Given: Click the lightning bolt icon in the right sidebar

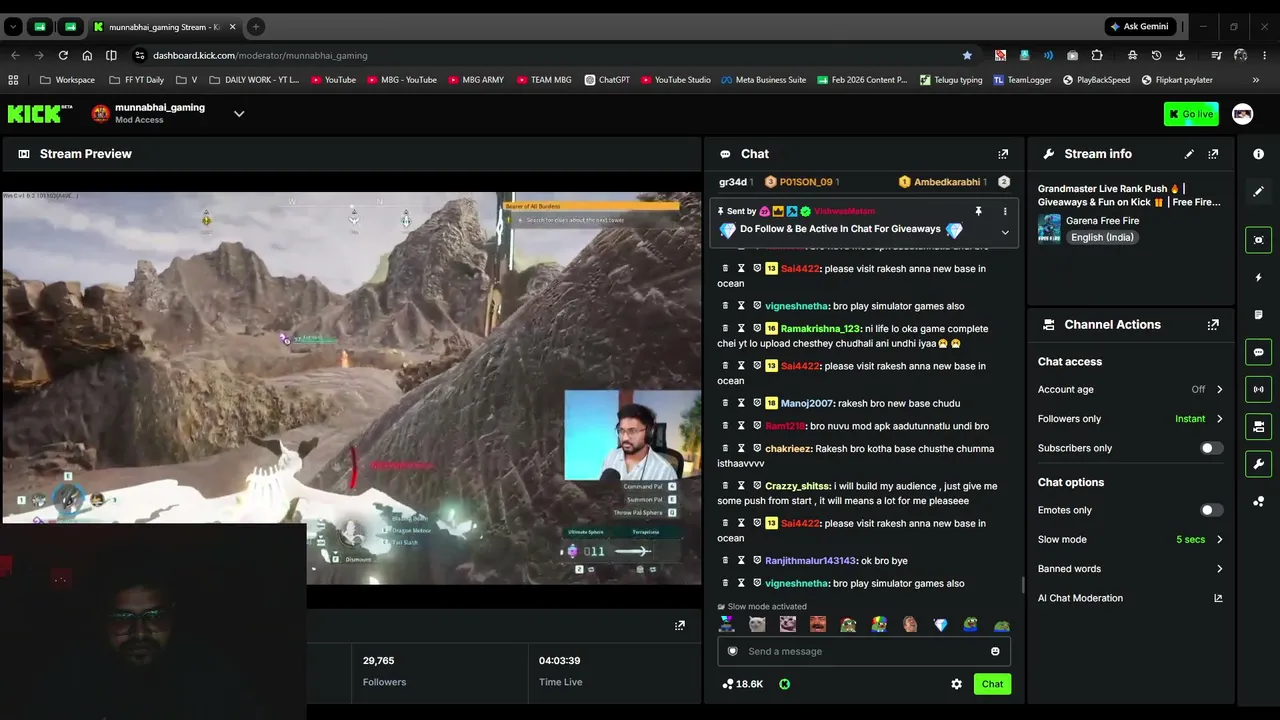Looking at the screenshot, I should [x=1259, y=277].
